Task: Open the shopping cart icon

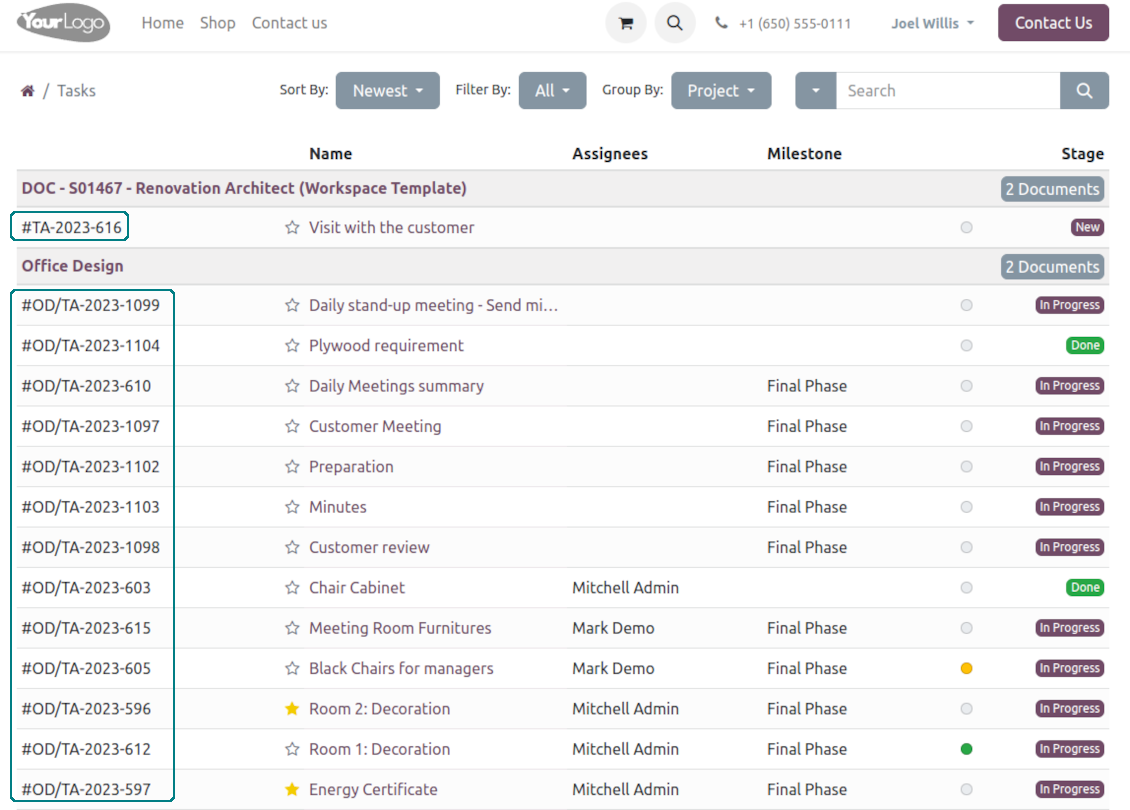Action: pos(626,23)
